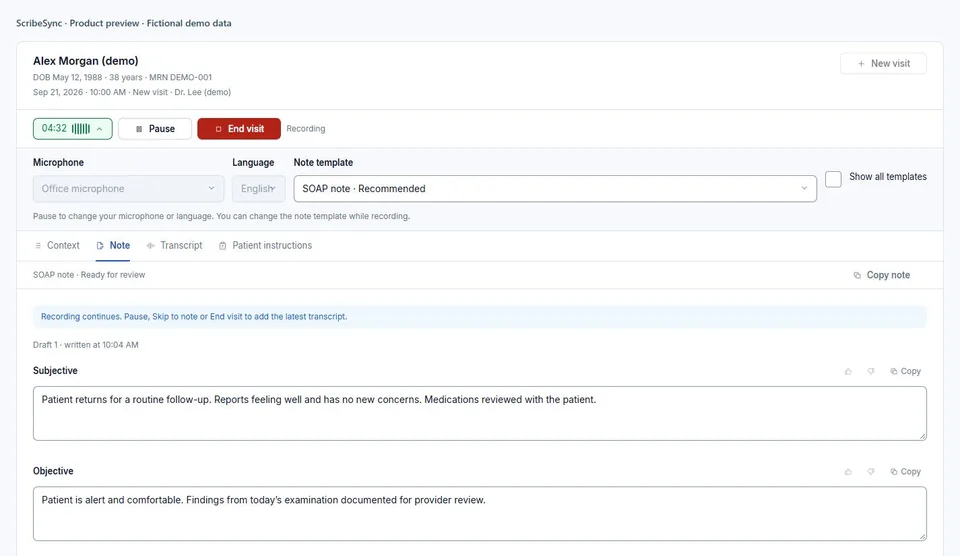Enable Show all templates checkbox
Screen dimensions: 960x556
(x=833, y=179)
